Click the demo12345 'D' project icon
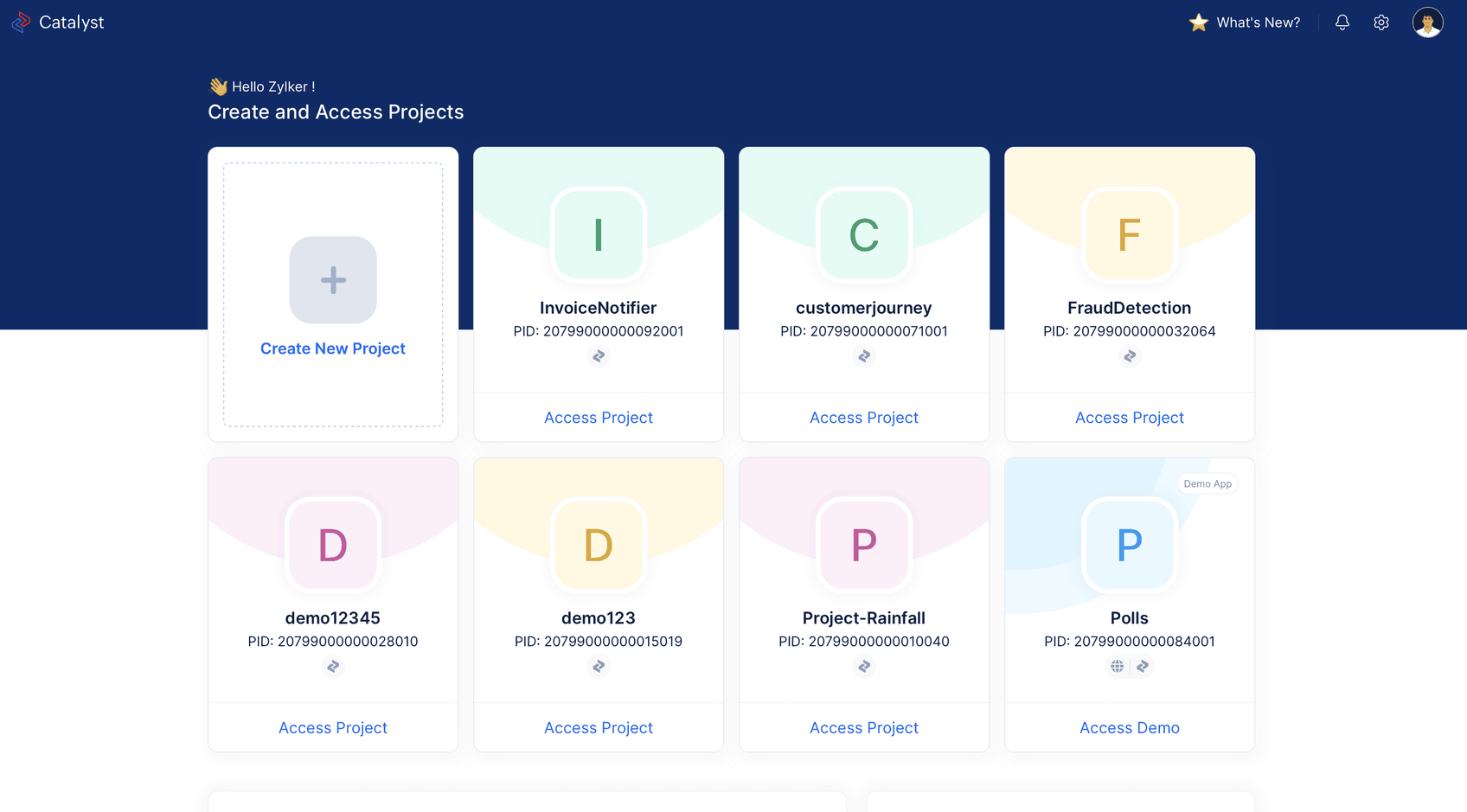Screen dimensions: 1467x812 pyautogui.click(x=333, y=545)
